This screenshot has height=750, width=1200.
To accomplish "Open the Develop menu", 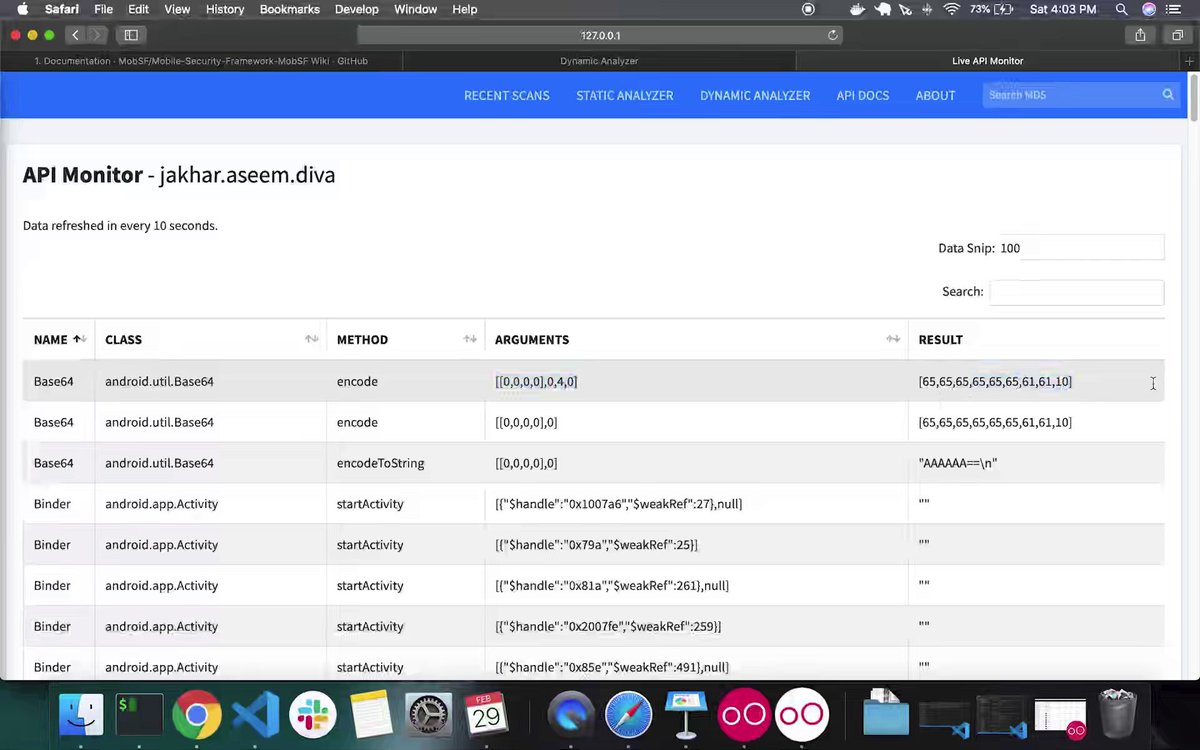I will point(356,9).
